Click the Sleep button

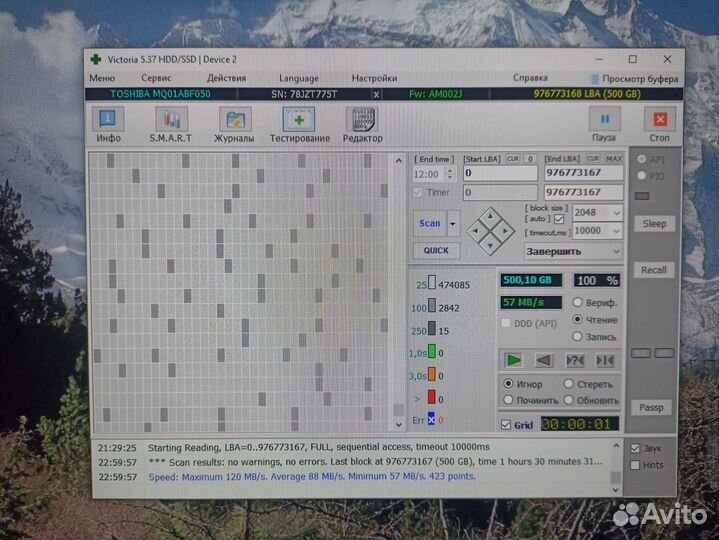pos(654,224)
